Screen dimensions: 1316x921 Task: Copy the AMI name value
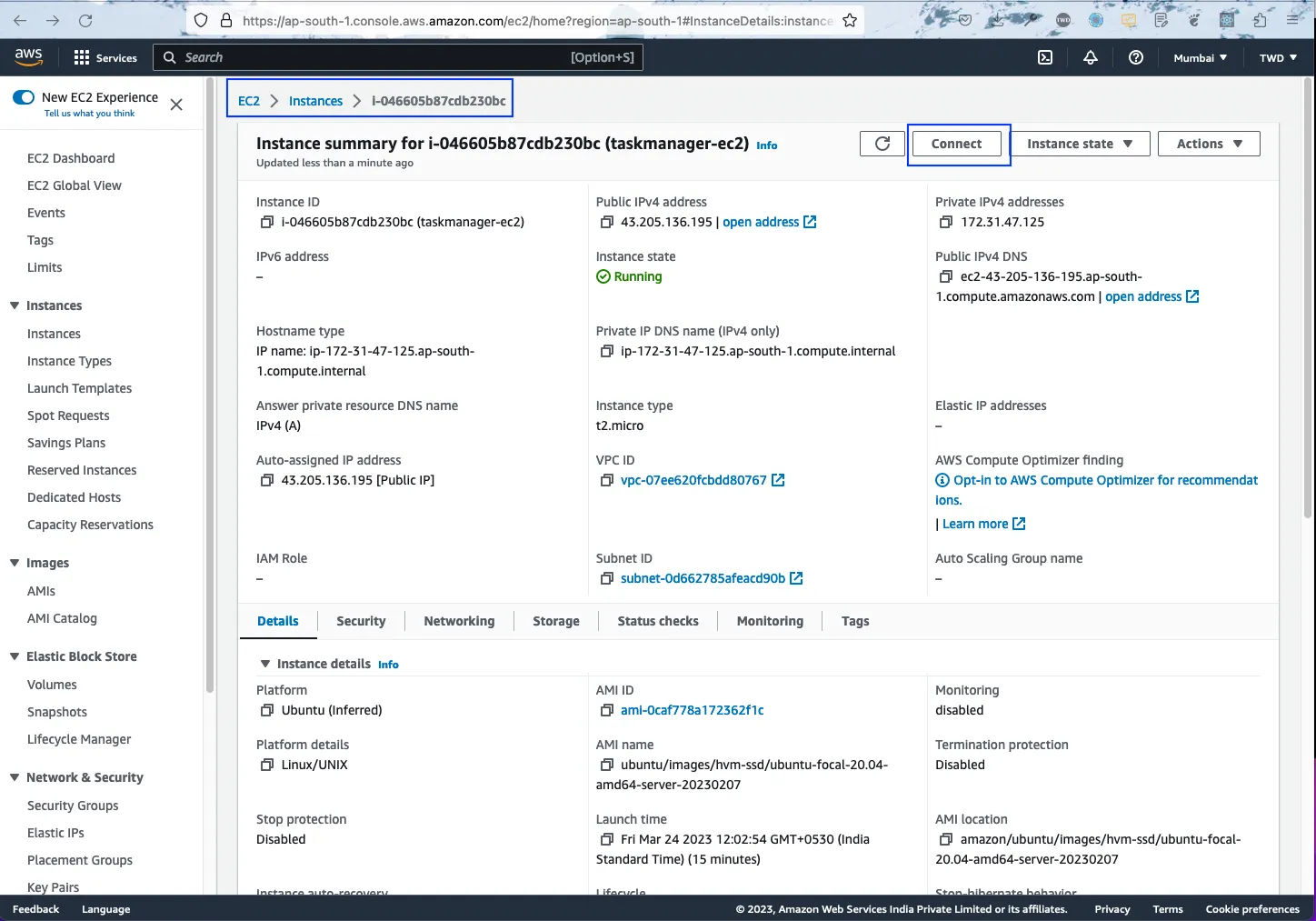[x=607, y=765]
